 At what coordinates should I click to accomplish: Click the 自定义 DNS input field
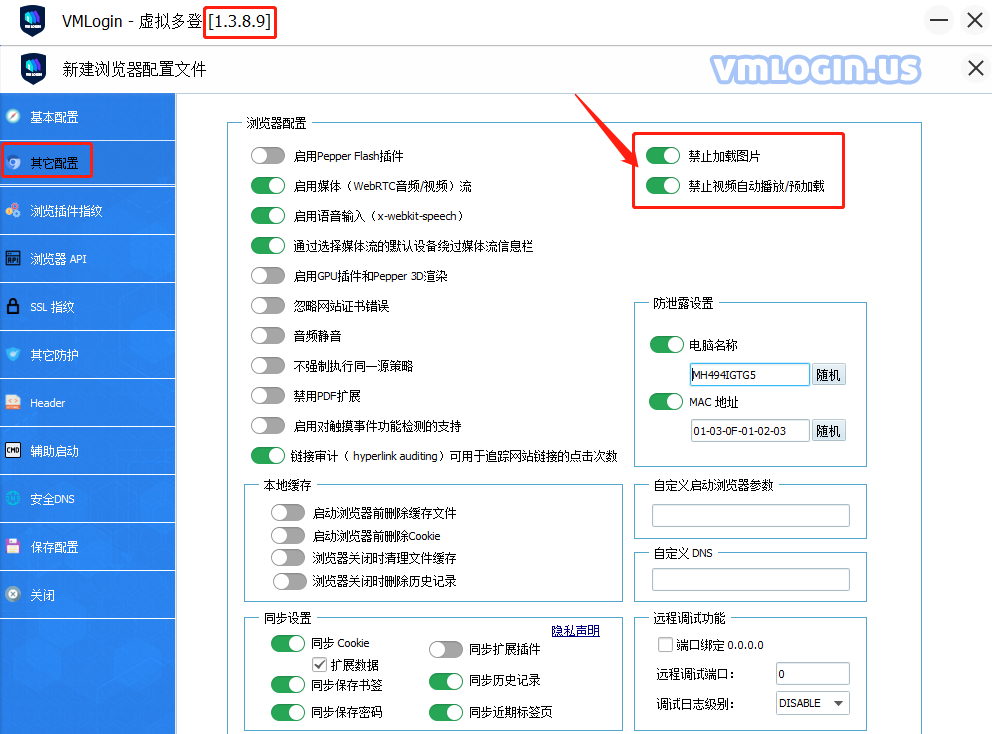pos(751,580)
